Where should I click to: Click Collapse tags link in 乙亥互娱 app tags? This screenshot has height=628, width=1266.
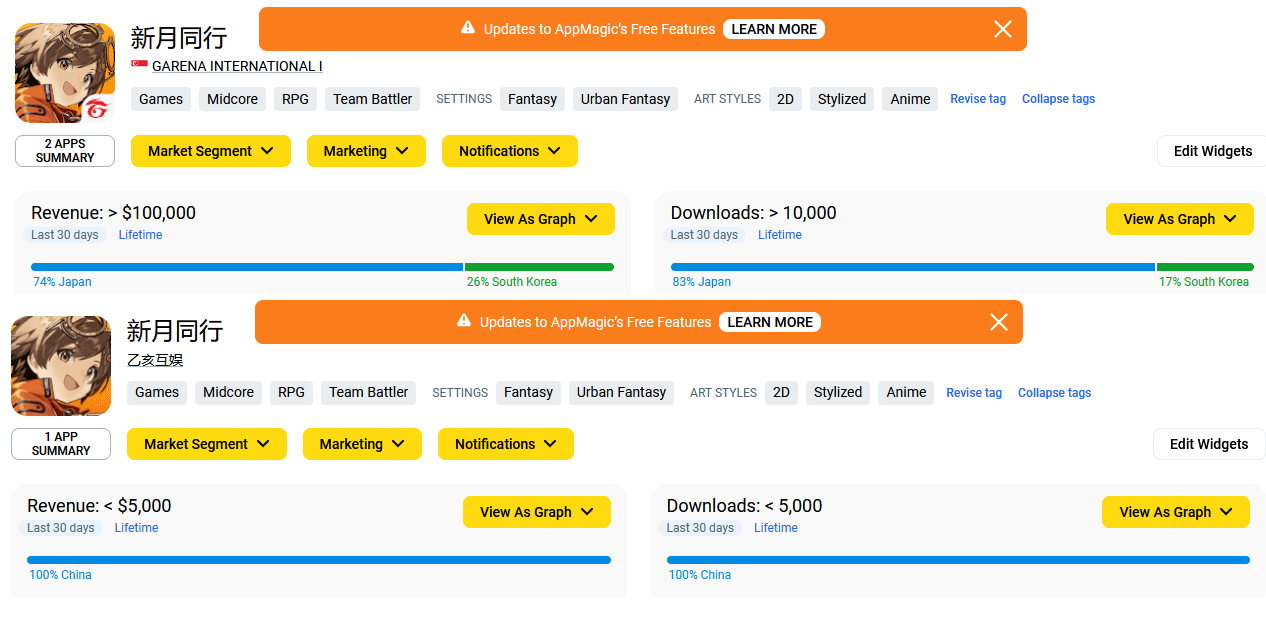coord(1054,393)
